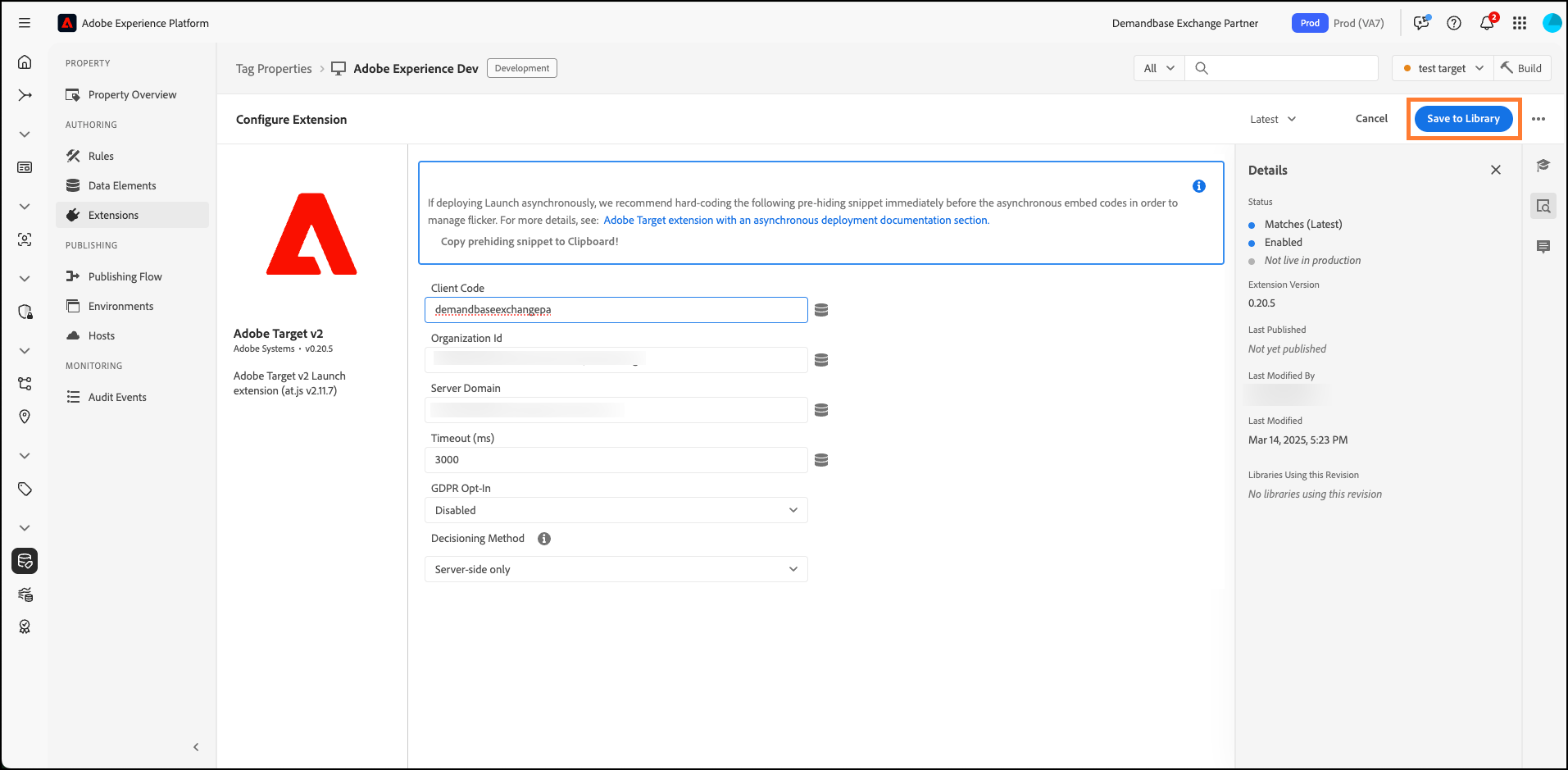The width and height of the screenshot is (1568, 770).
Task: Open the notifications bell
Action: point(1486,23)
